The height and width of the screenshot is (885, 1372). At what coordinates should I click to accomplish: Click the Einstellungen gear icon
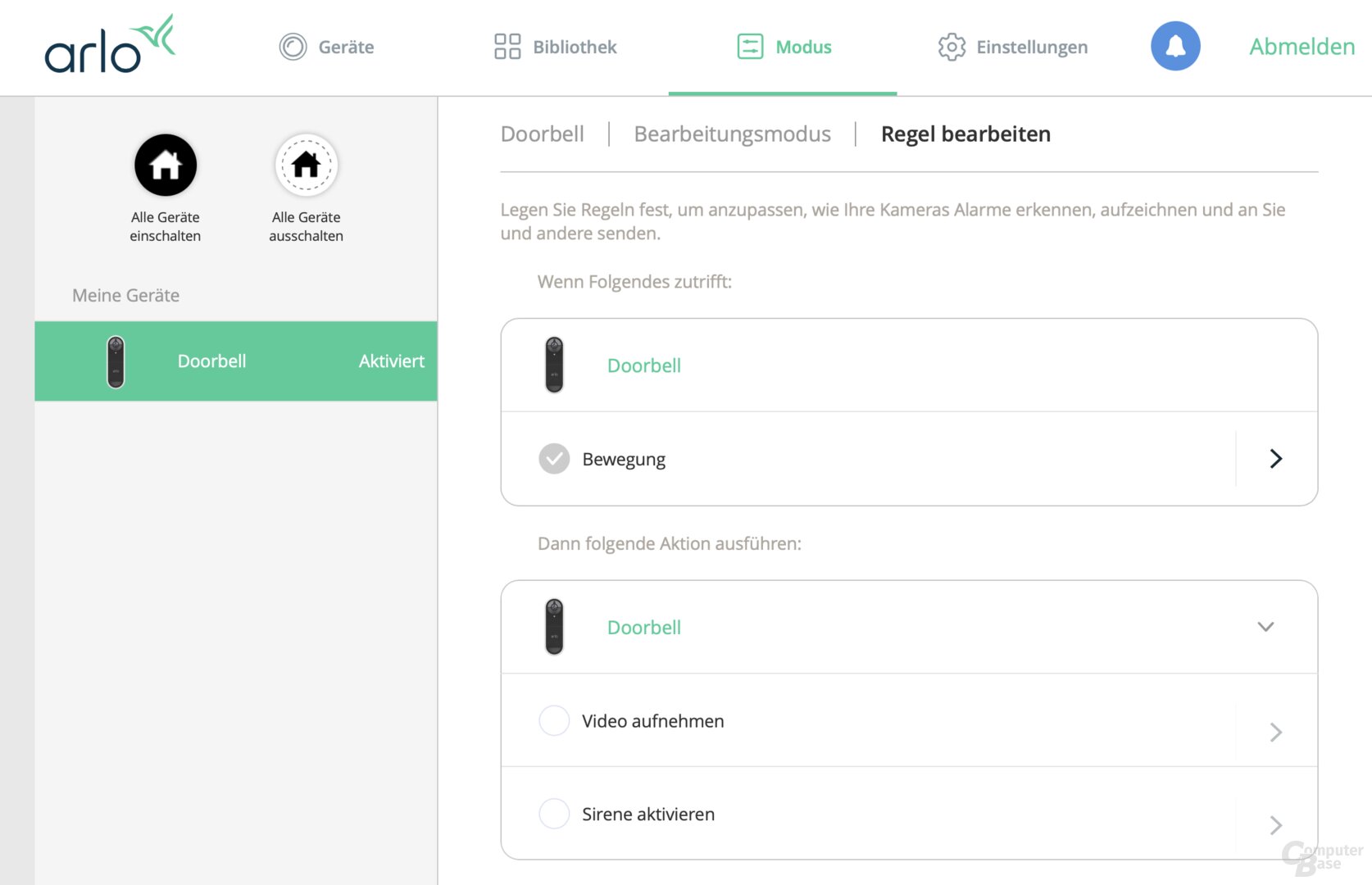pos(952,47)
